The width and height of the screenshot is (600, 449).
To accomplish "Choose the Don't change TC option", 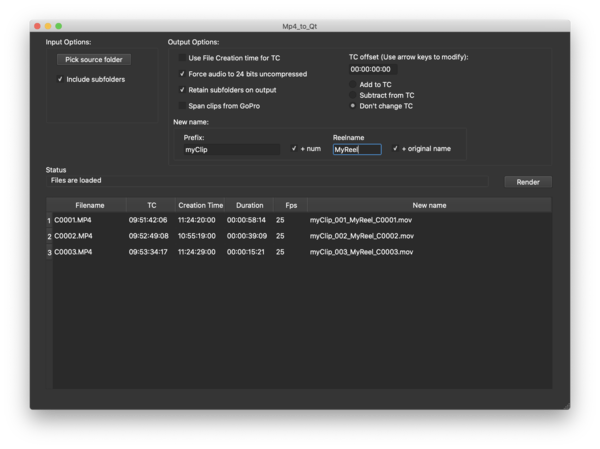I will (x=352, y=105).
